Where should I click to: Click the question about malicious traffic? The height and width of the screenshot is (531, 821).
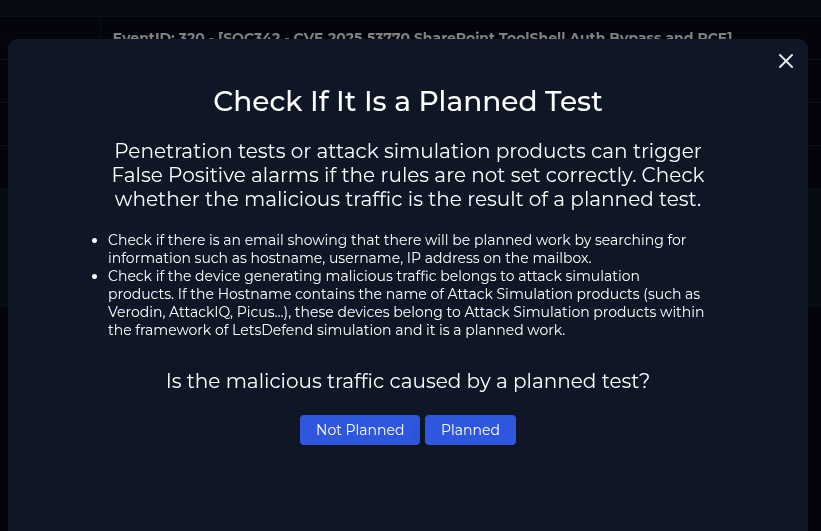(408, 381)
